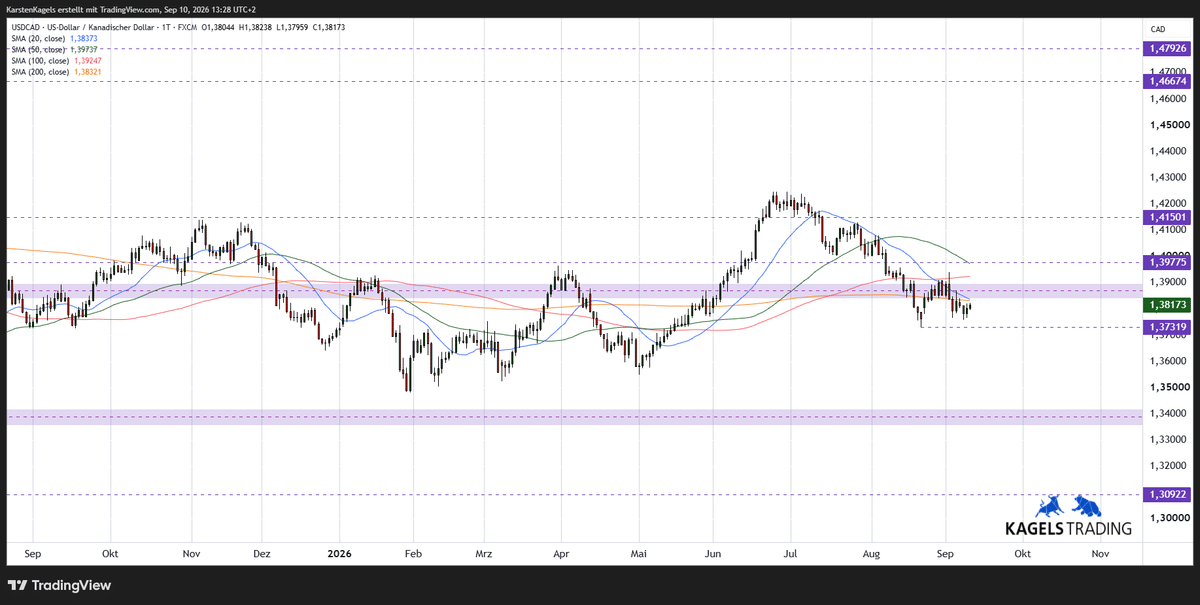
Task: Click the green current price label 1,38173 on the price axis
Action: point(1167,304)
